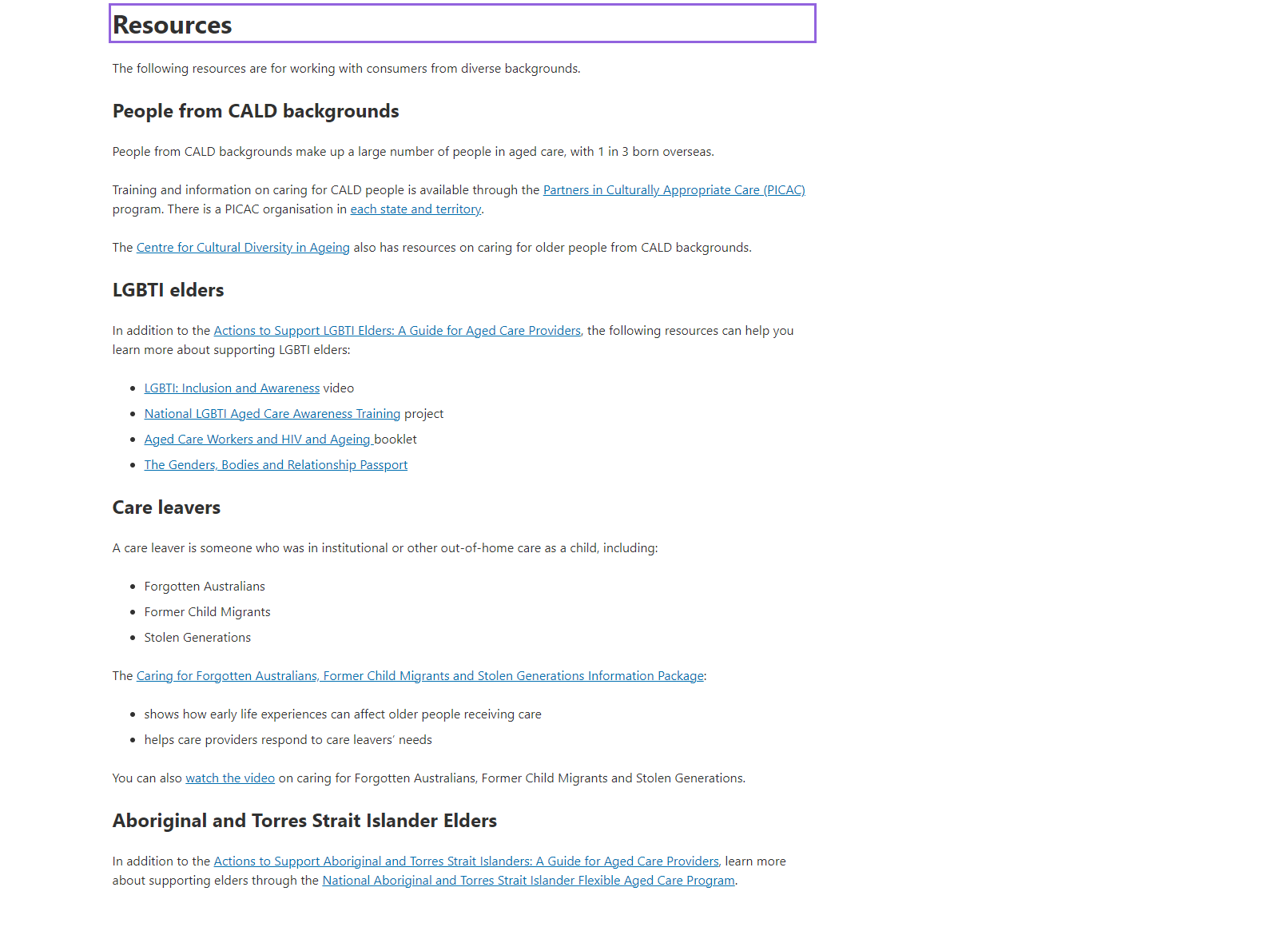Click the 'watch the video' link
The width and height of the screenshot is (1288, 935).
tap(230, 778)
